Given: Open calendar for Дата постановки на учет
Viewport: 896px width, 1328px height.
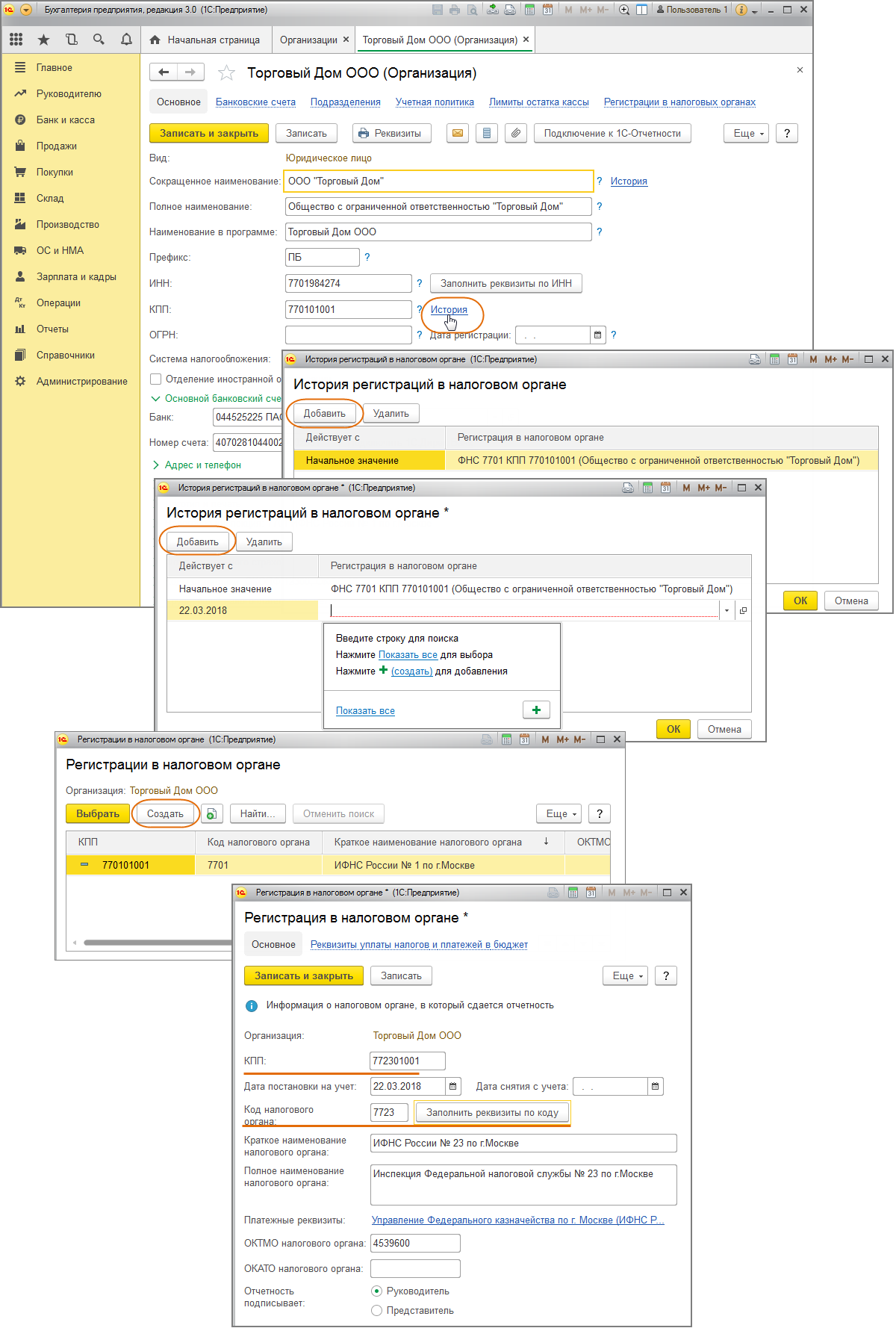Looking at the screenshot, I should [453, 1087].
